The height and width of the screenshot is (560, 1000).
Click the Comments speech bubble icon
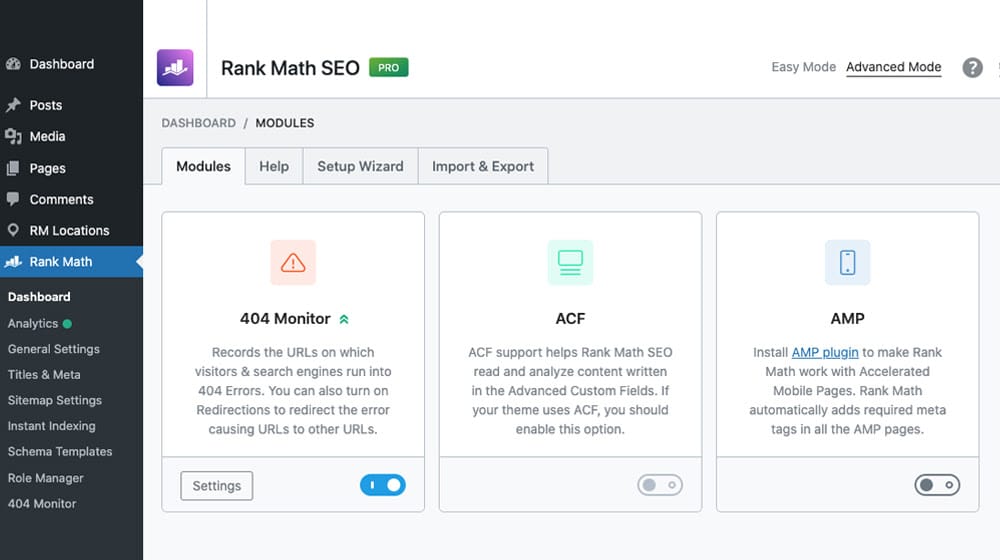tap(13, 199)
